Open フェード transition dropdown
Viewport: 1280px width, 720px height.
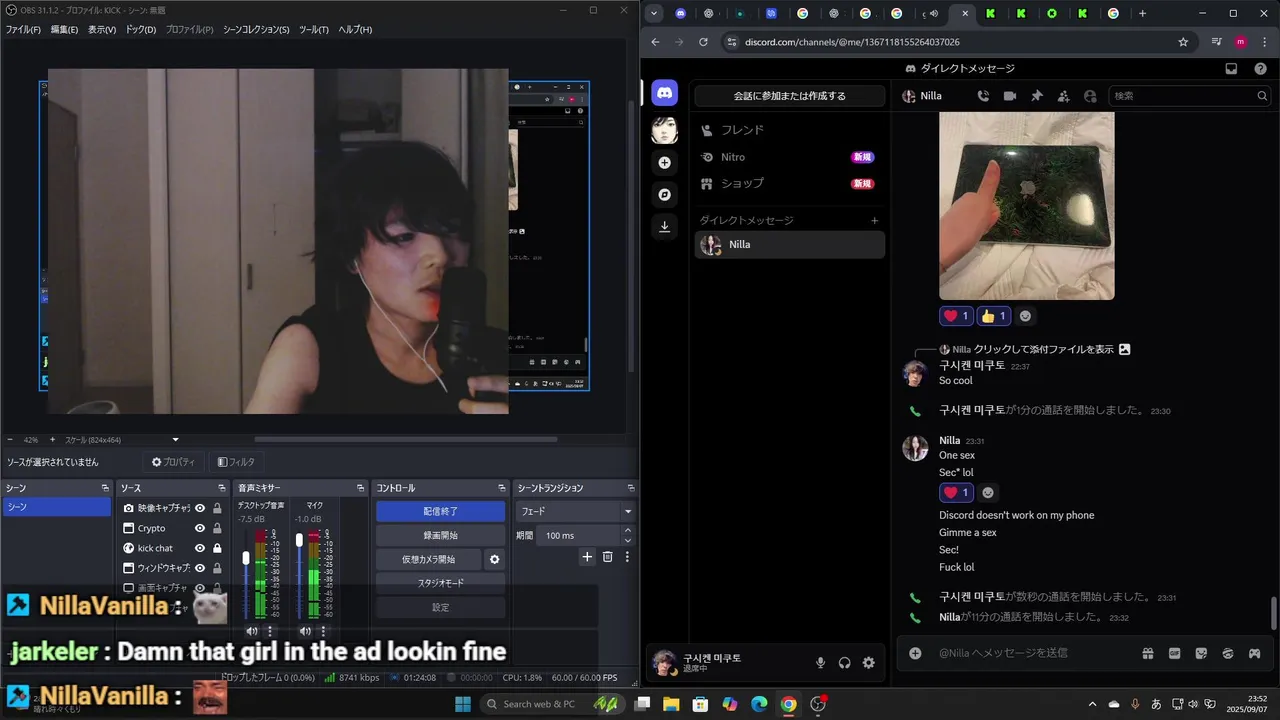pyautogui.click(x=575, y=511)
